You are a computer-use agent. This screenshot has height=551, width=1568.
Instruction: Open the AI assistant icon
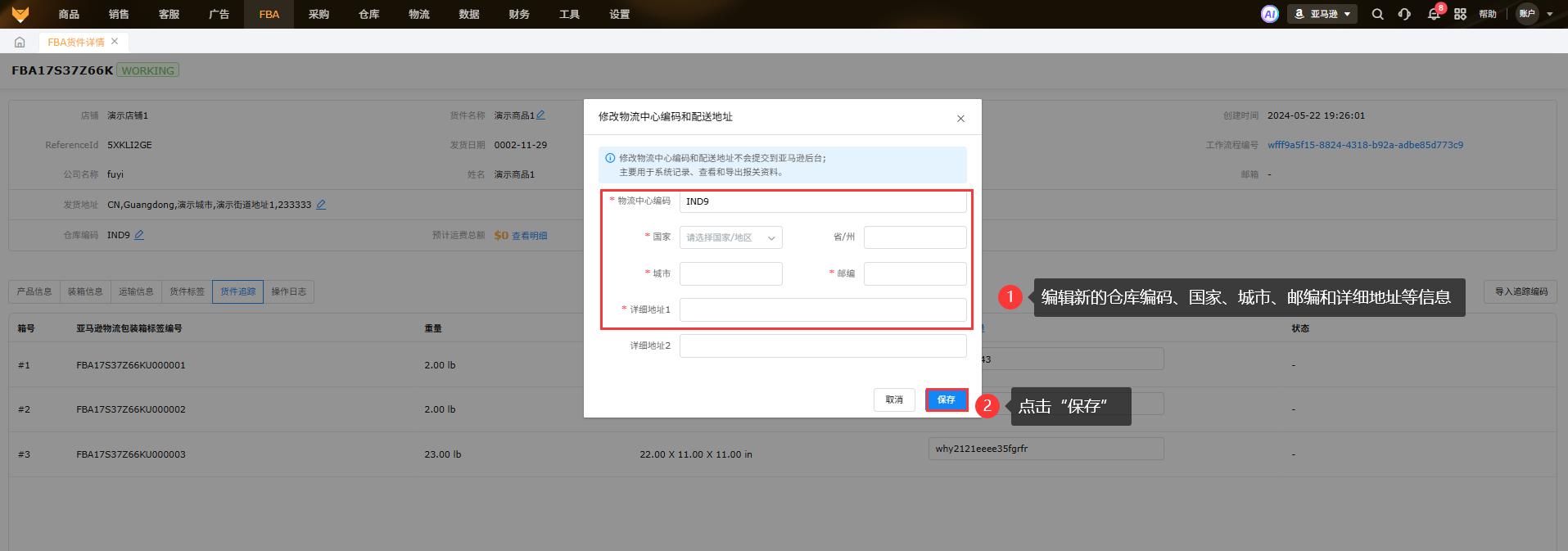(1269, 14)
